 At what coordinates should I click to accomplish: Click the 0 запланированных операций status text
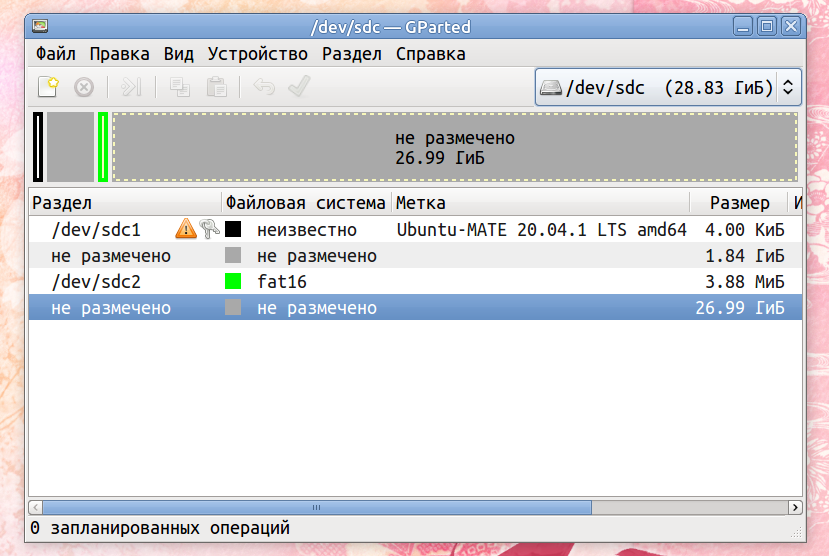coord(160,527)
